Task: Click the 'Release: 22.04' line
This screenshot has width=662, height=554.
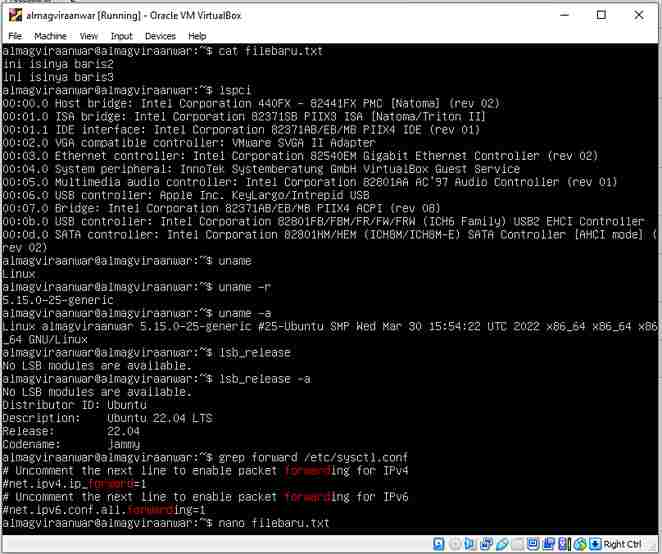Action: (71, 431)
